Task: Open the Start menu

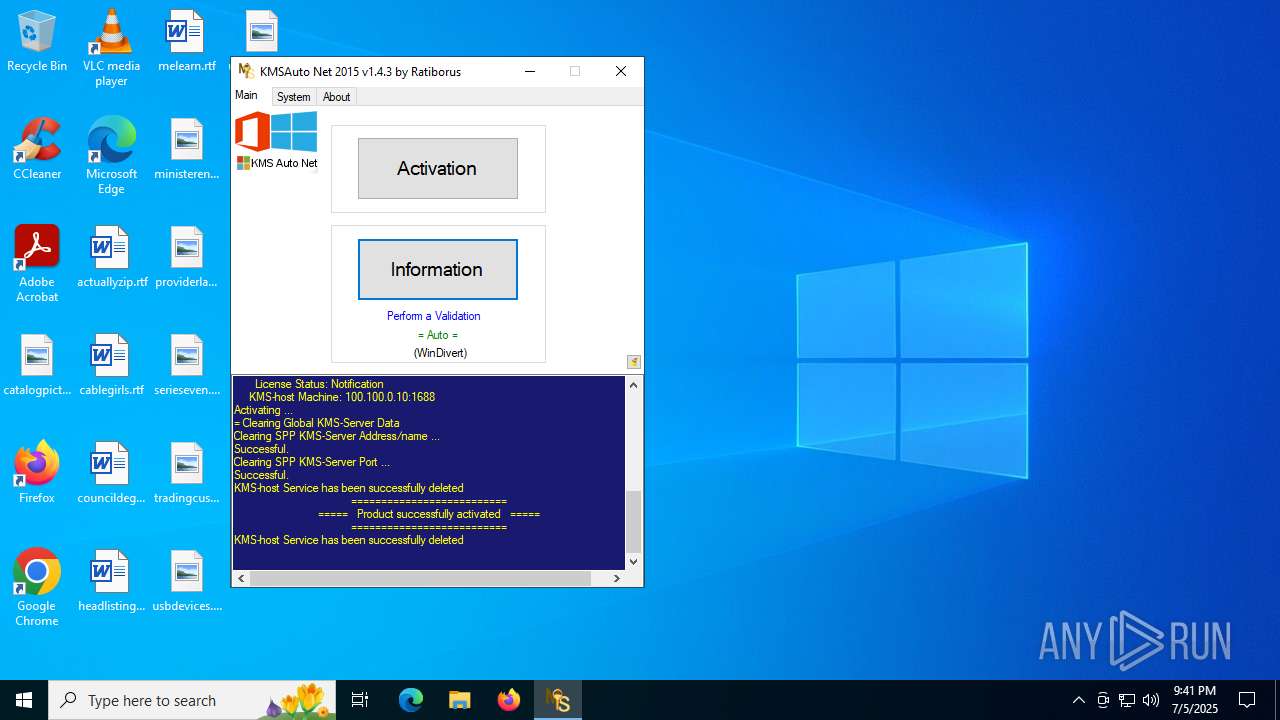Action: point(24,700)
